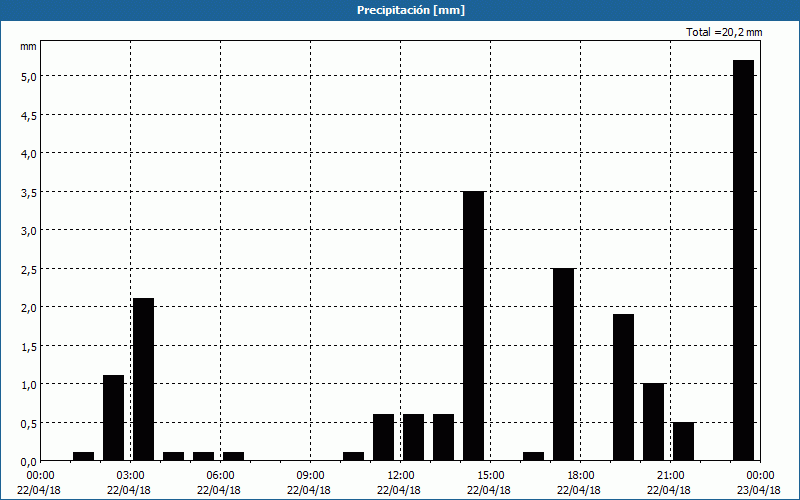Screen dimensions: 800x500
Task: Select the "Total =20,2 mm" label
Action: pos(724,32)
